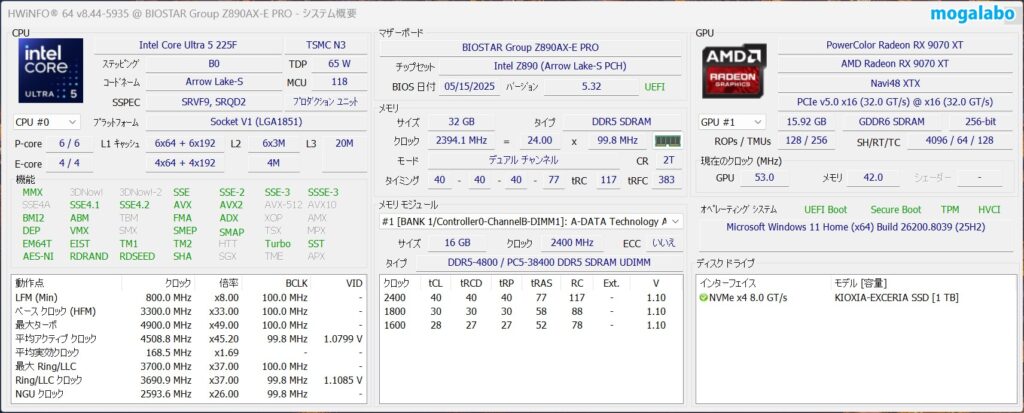Click the KIOXIA-EXCERIA SSD [1 TB] drive entry
The height and width of the screenshot is (413, 1024).
pyautogui.click(x=896, y=297)
